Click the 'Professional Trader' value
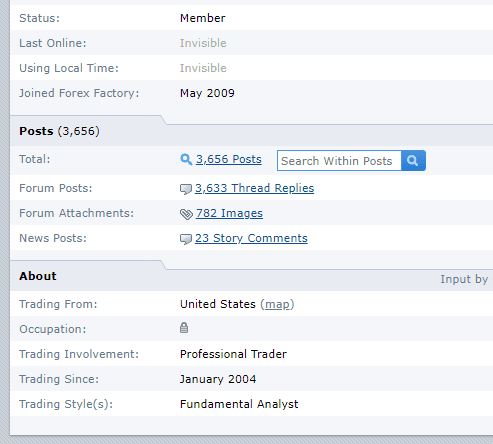This screenshot has width=493, height=444. (x=233, y=354)
